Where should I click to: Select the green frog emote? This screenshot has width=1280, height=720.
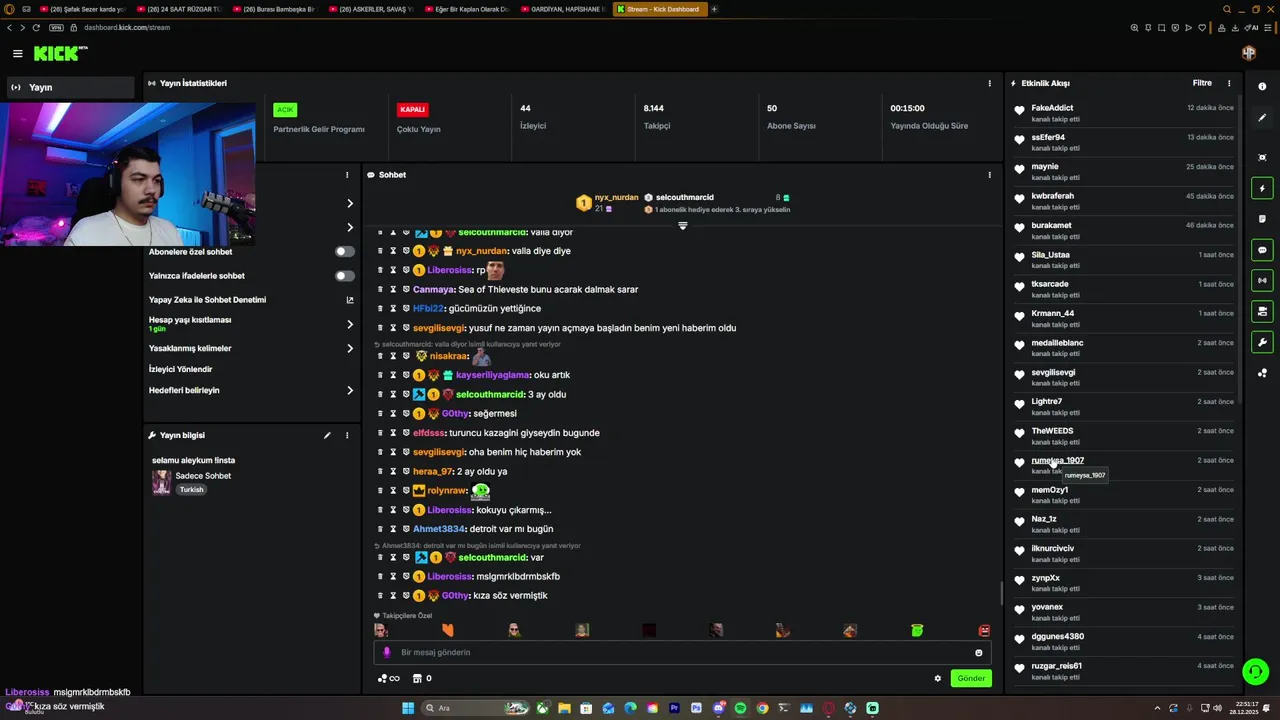click(917, 630)
